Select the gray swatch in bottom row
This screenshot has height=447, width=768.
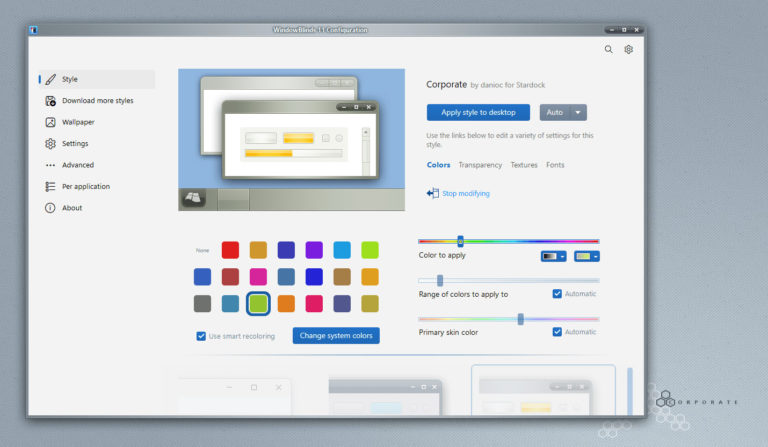(202, 304)
